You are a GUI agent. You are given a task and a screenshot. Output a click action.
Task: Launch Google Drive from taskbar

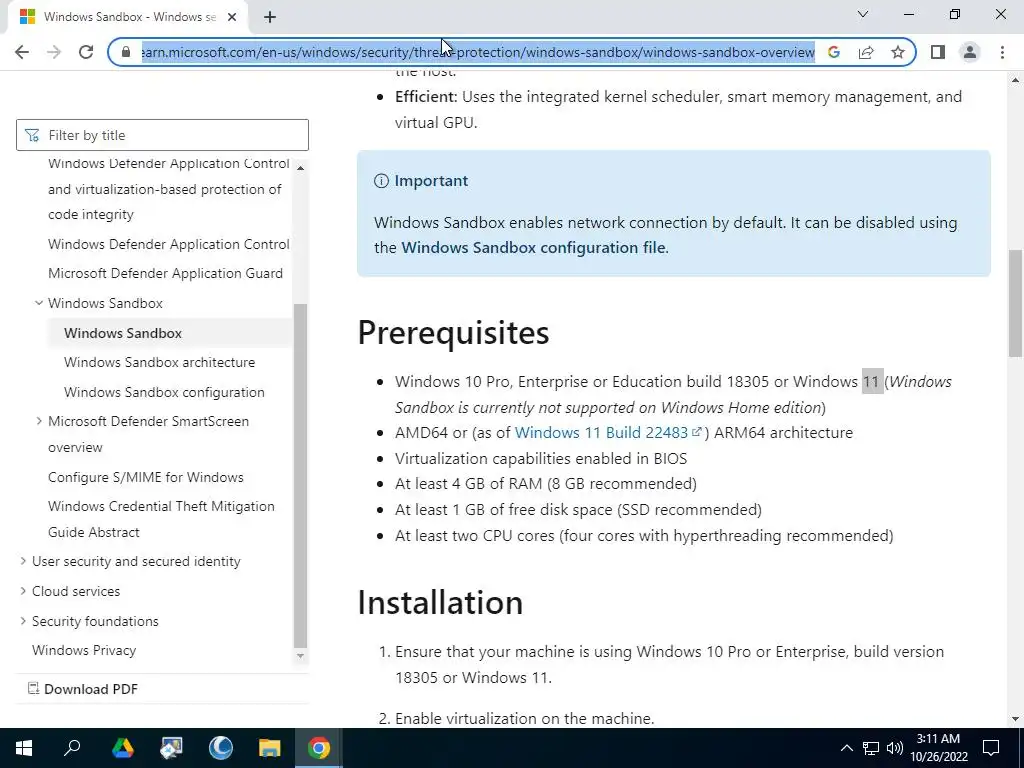tap(122, 748)
